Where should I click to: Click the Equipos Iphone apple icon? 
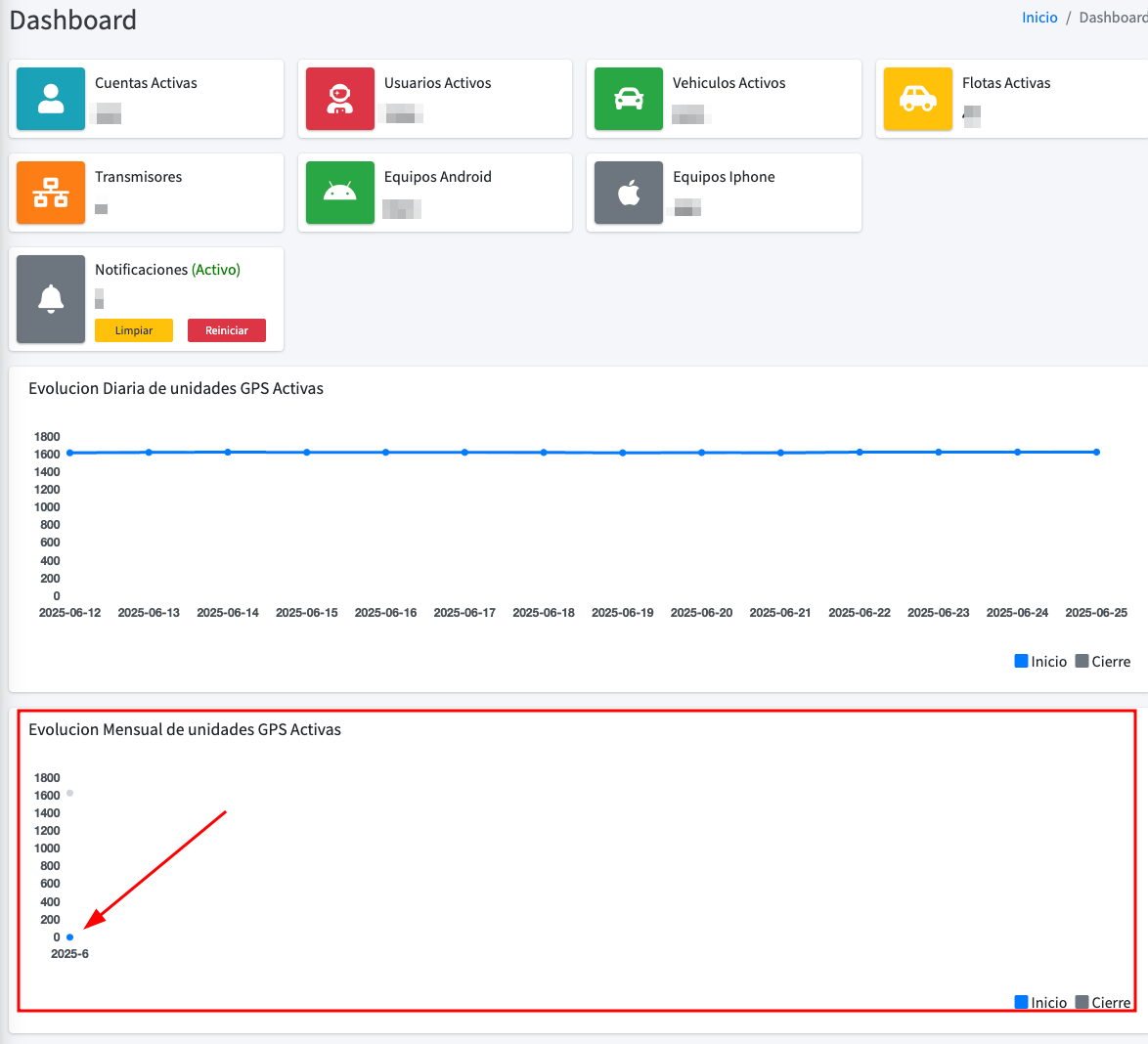pos(629,193)
